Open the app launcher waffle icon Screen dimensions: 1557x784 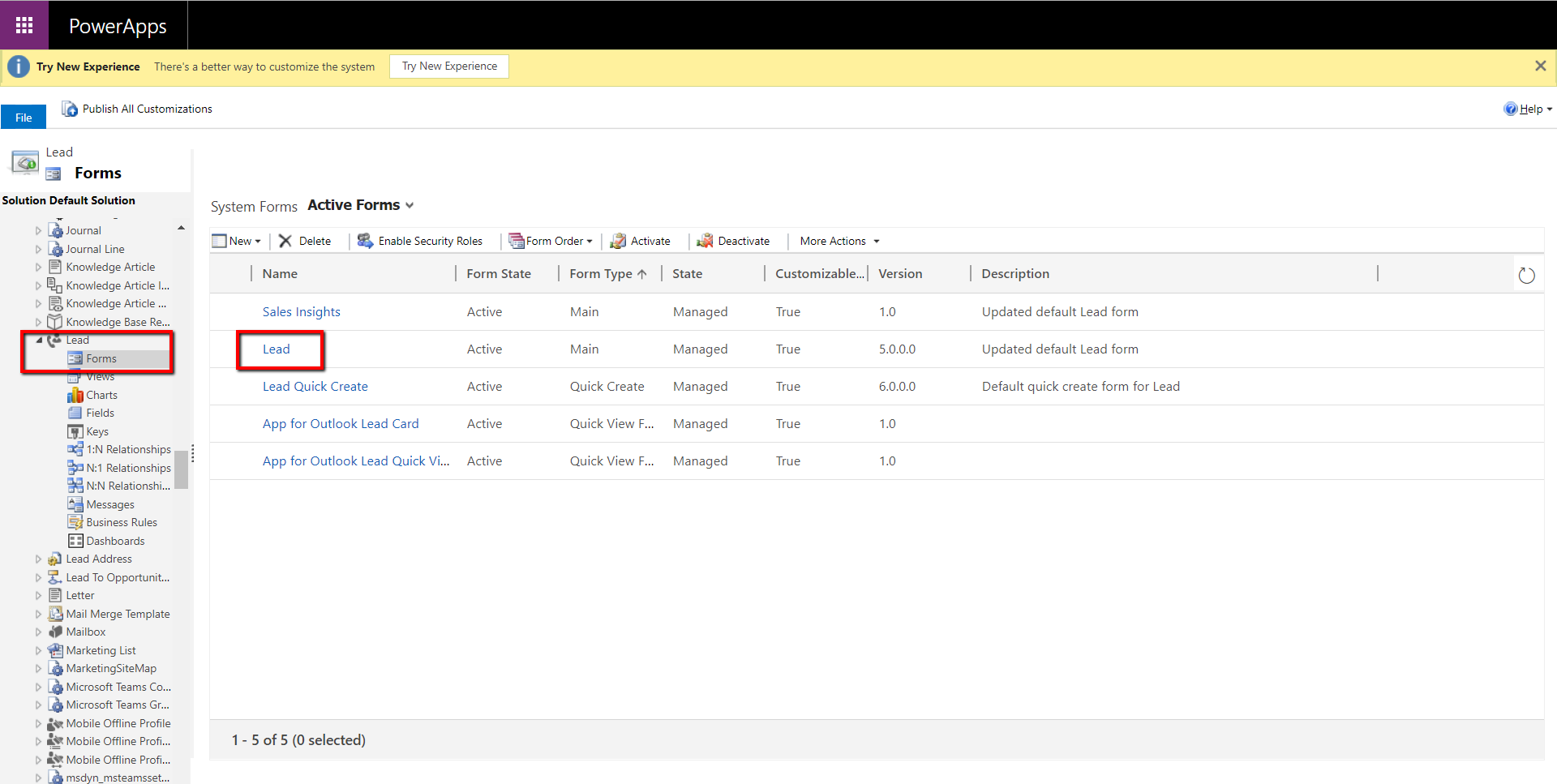(x=24, y=25)
